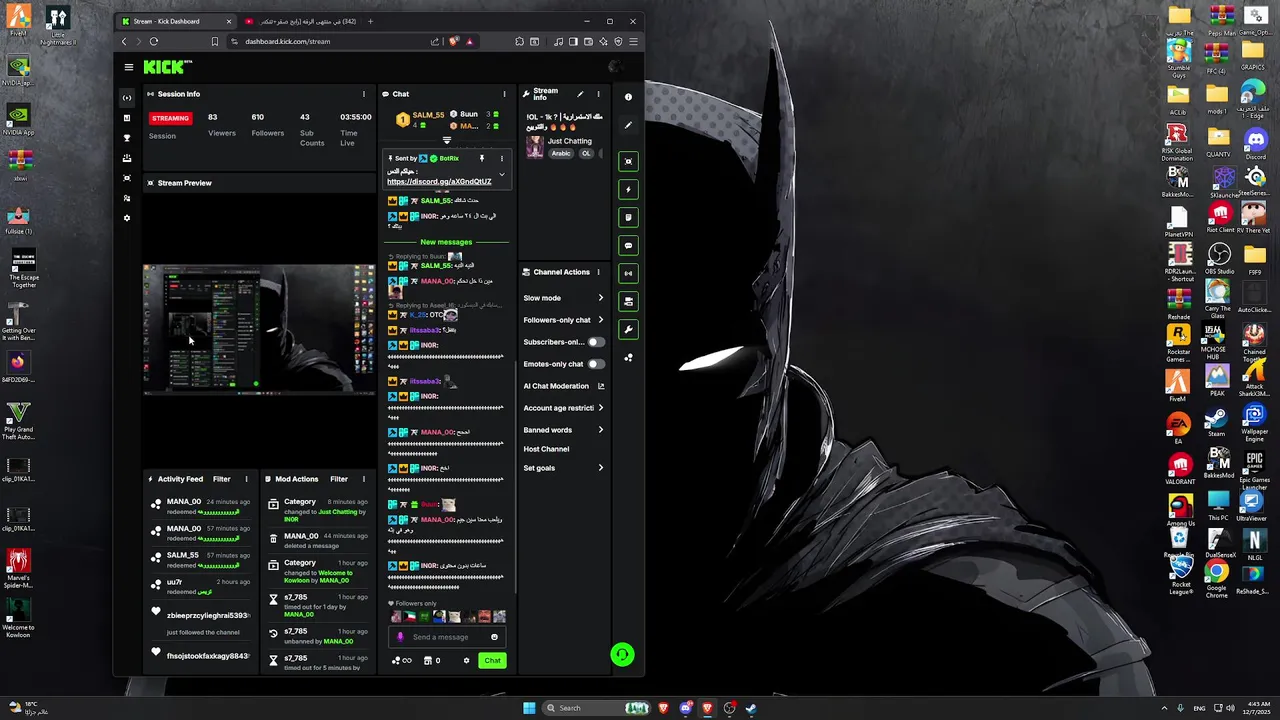The height and width of the screenshot is (720, 1280).
Task: Open the green support headset button
Action: click(622, 655)
